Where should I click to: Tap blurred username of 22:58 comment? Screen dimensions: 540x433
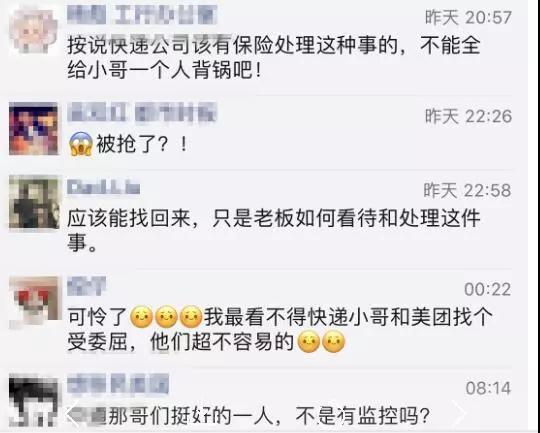[x=103, y=187]
